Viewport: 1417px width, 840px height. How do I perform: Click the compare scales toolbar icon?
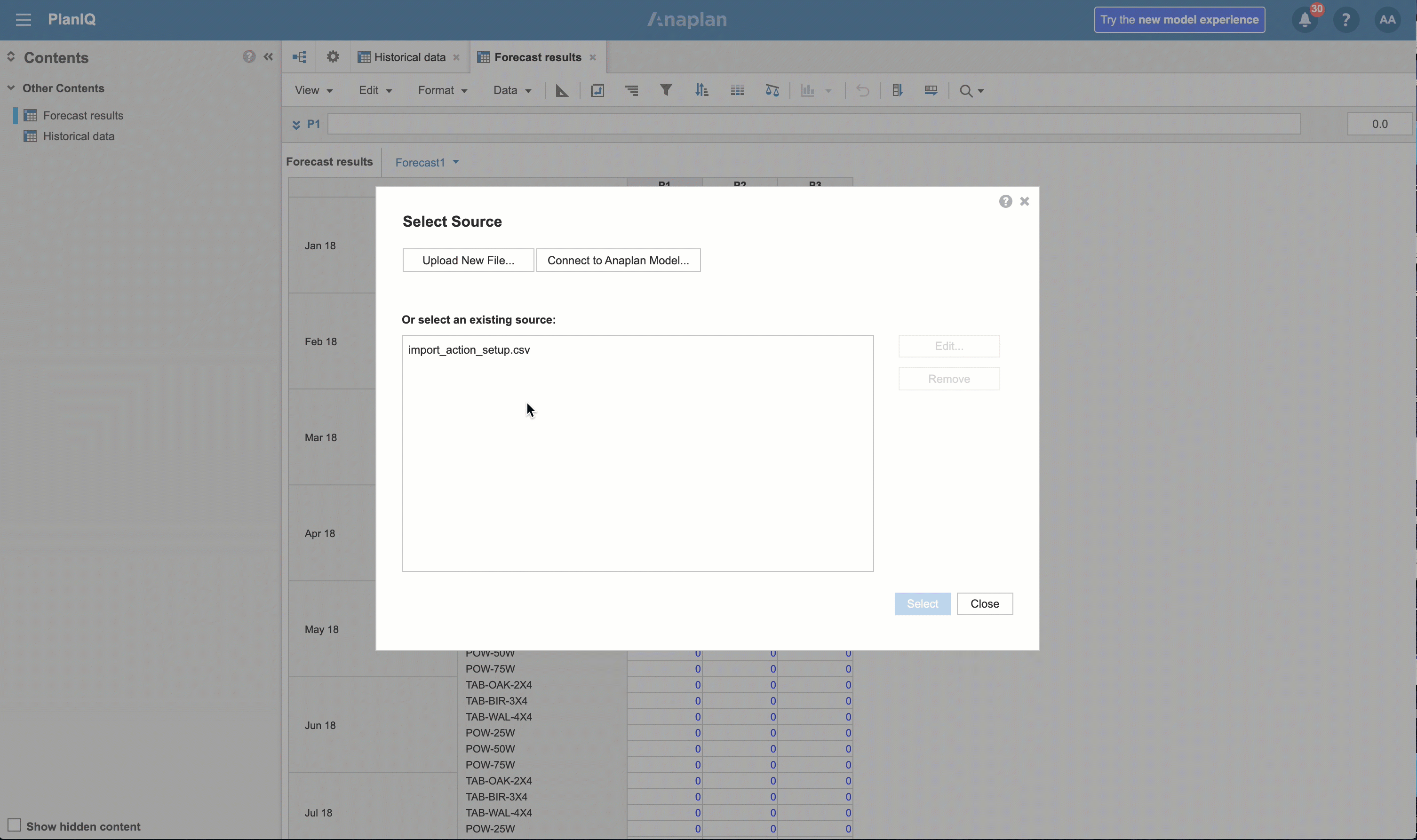772,91
